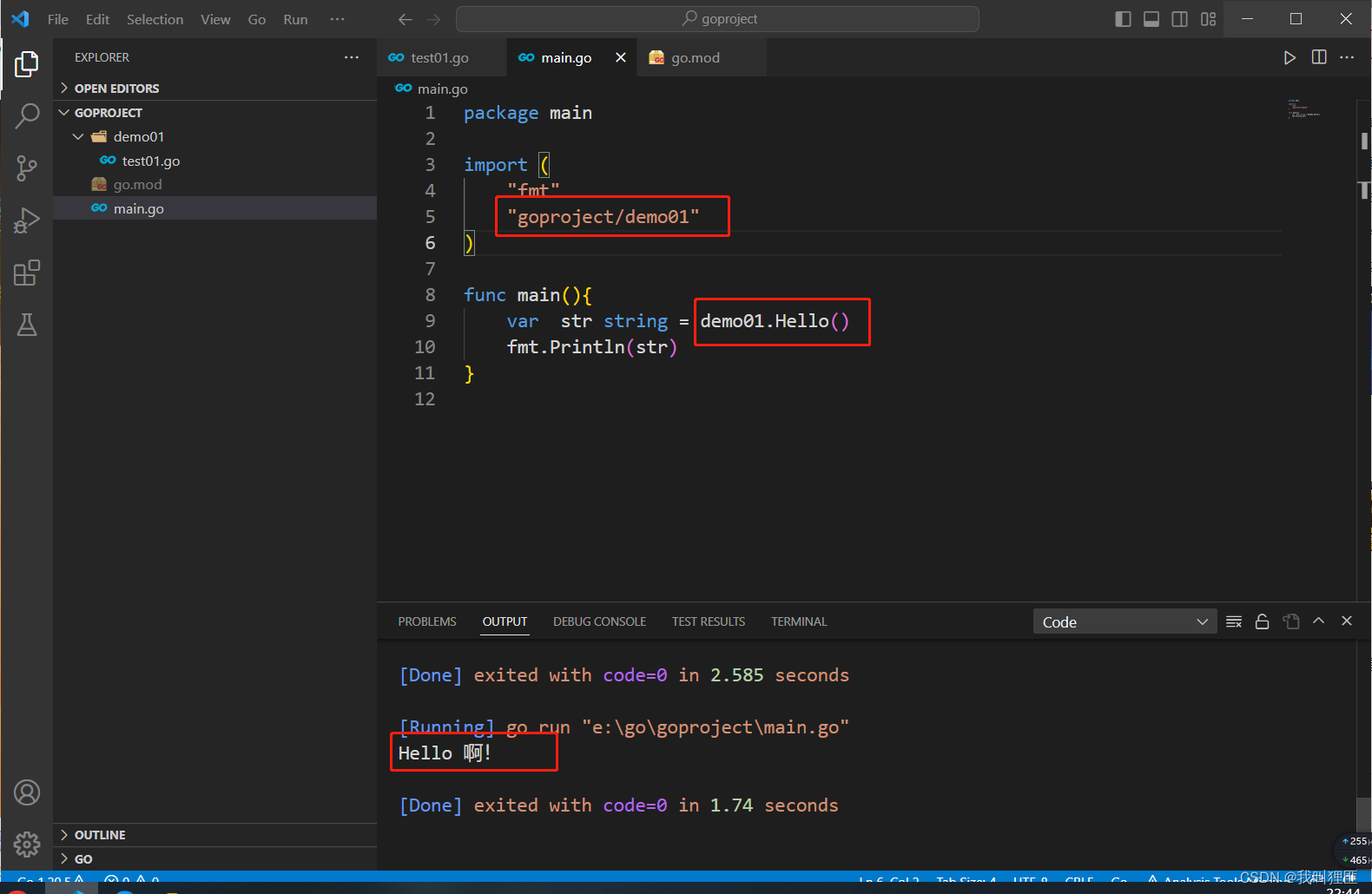Open the Edit menu
The height and width of the screenshot is (894, 1372).
tap(97, 19)
